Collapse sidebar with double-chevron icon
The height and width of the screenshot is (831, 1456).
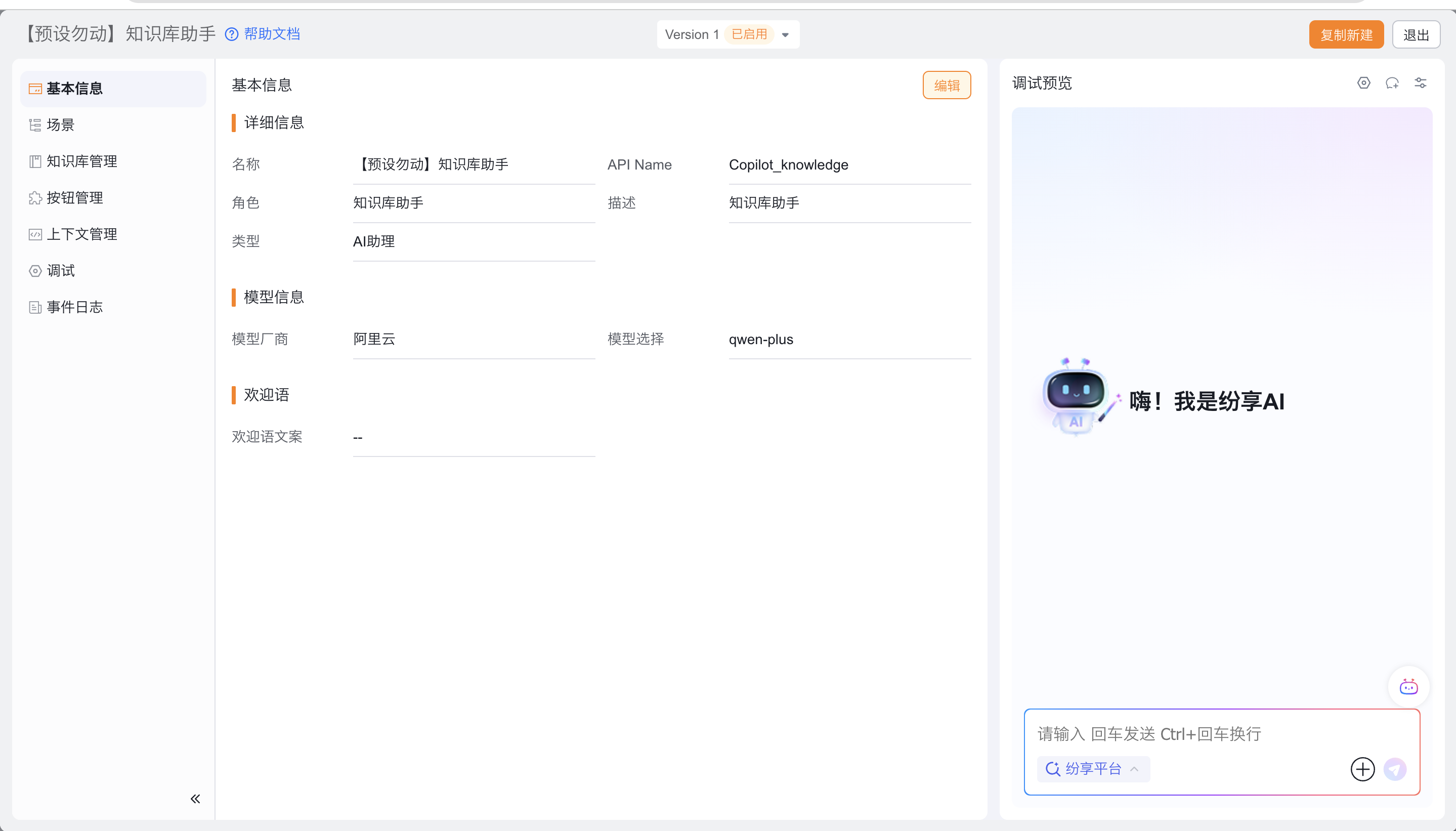click(x=195, y=799)
